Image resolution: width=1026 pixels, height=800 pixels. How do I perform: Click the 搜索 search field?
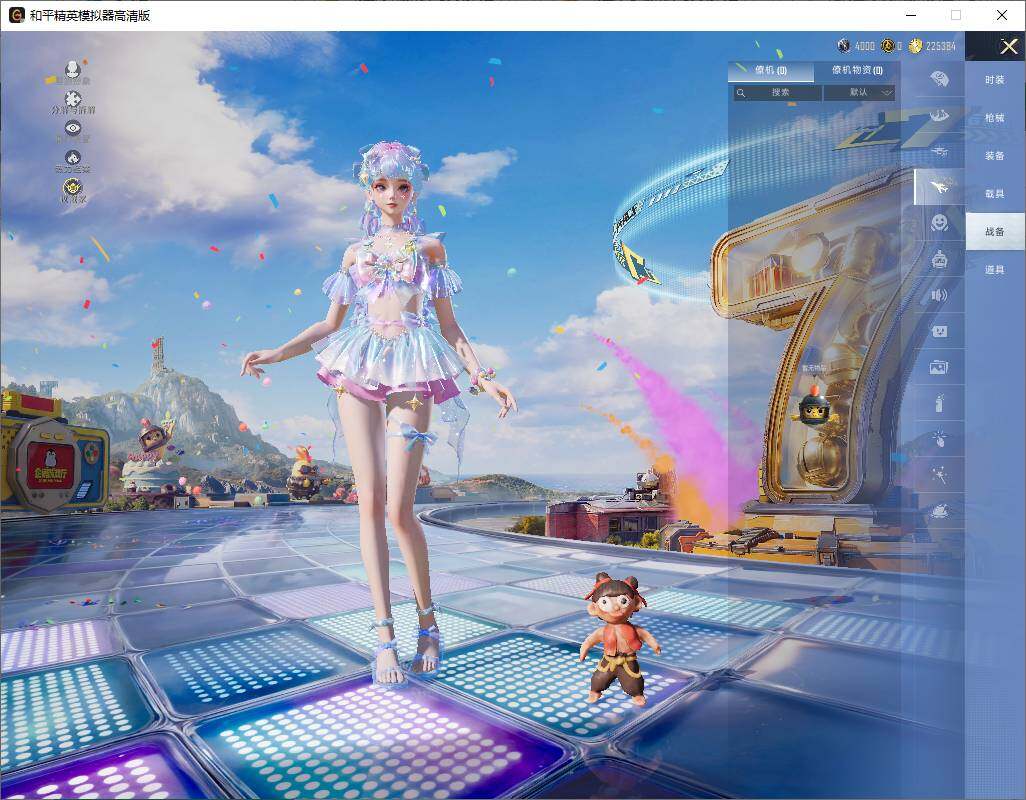coord(777,93)
